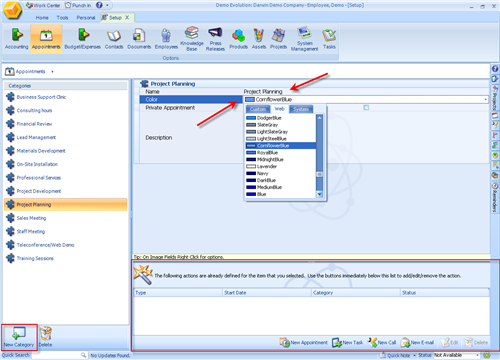
Task: Open the Reminders side panel tab
Action: pos(495,197)
